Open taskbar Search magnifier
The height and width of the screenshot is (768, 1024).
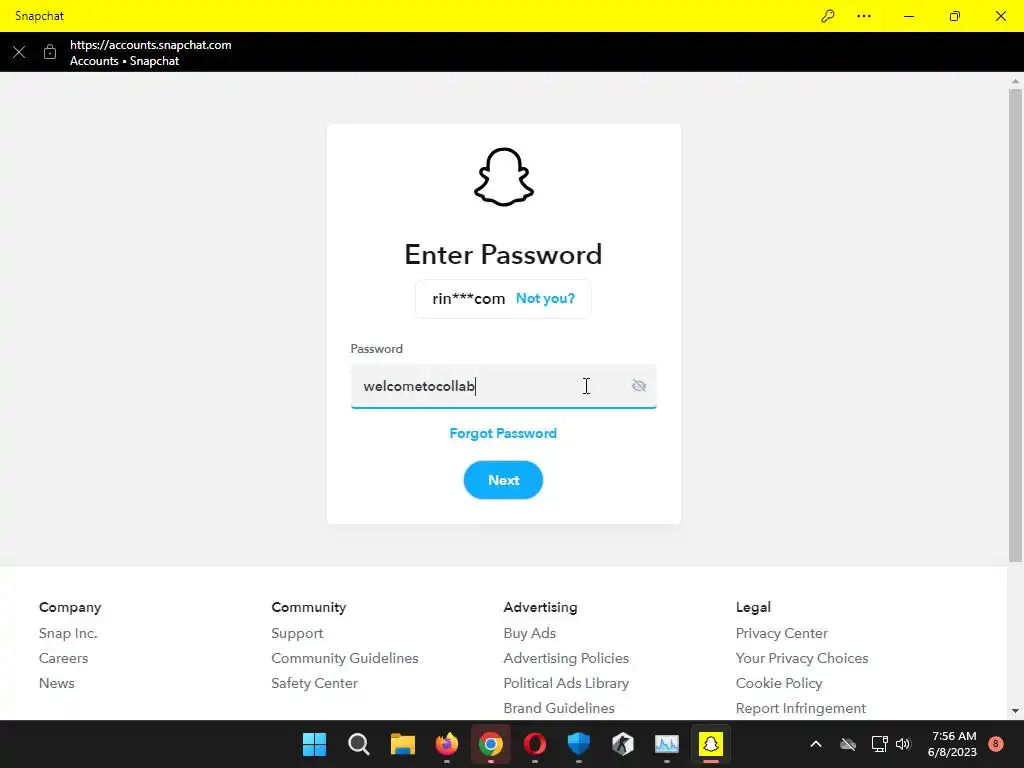pyautogui.click(x=359, y=744)
